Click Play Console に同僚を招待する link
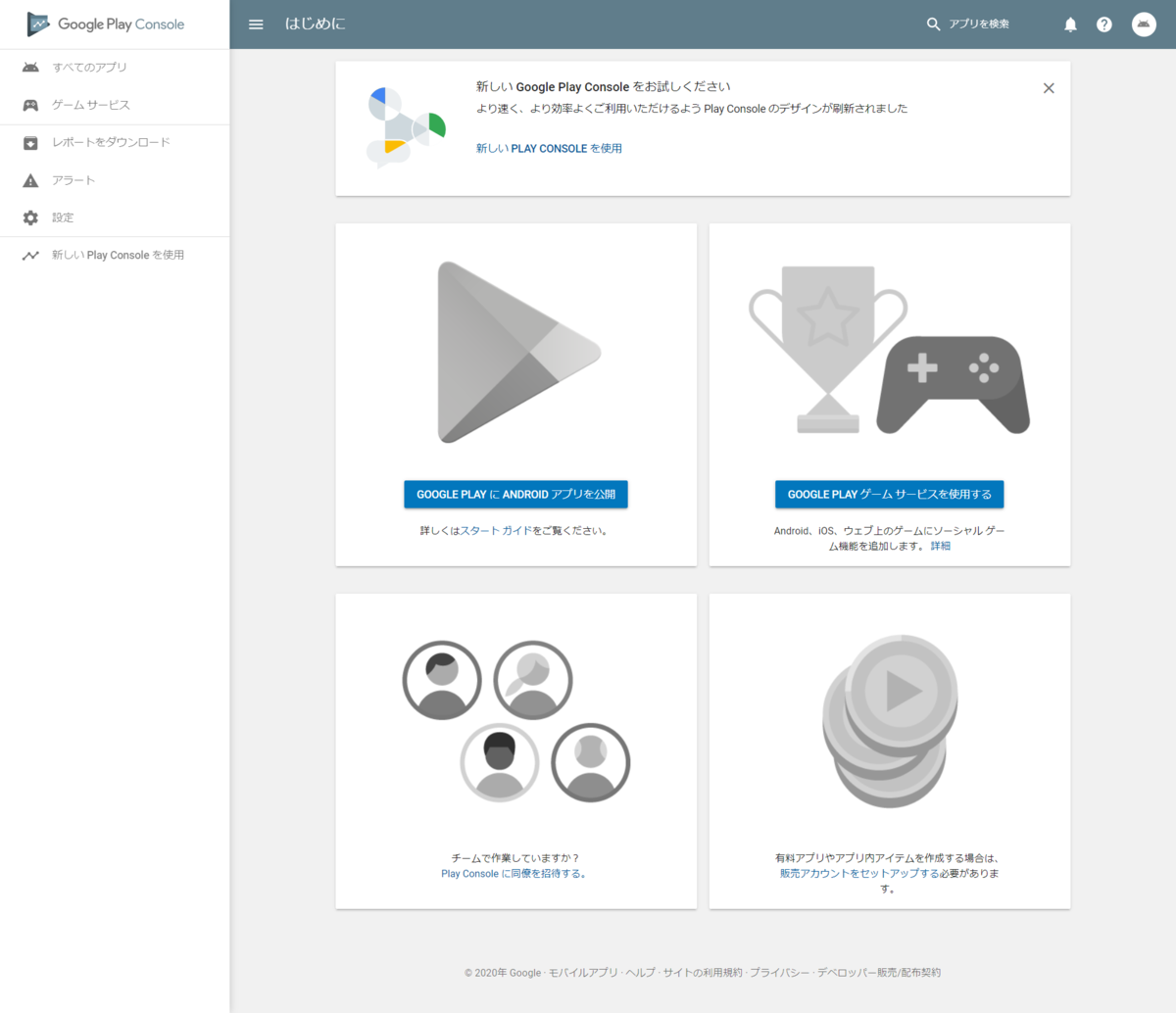This screenshot has width=1176, height=1013. tap(514, 873)
